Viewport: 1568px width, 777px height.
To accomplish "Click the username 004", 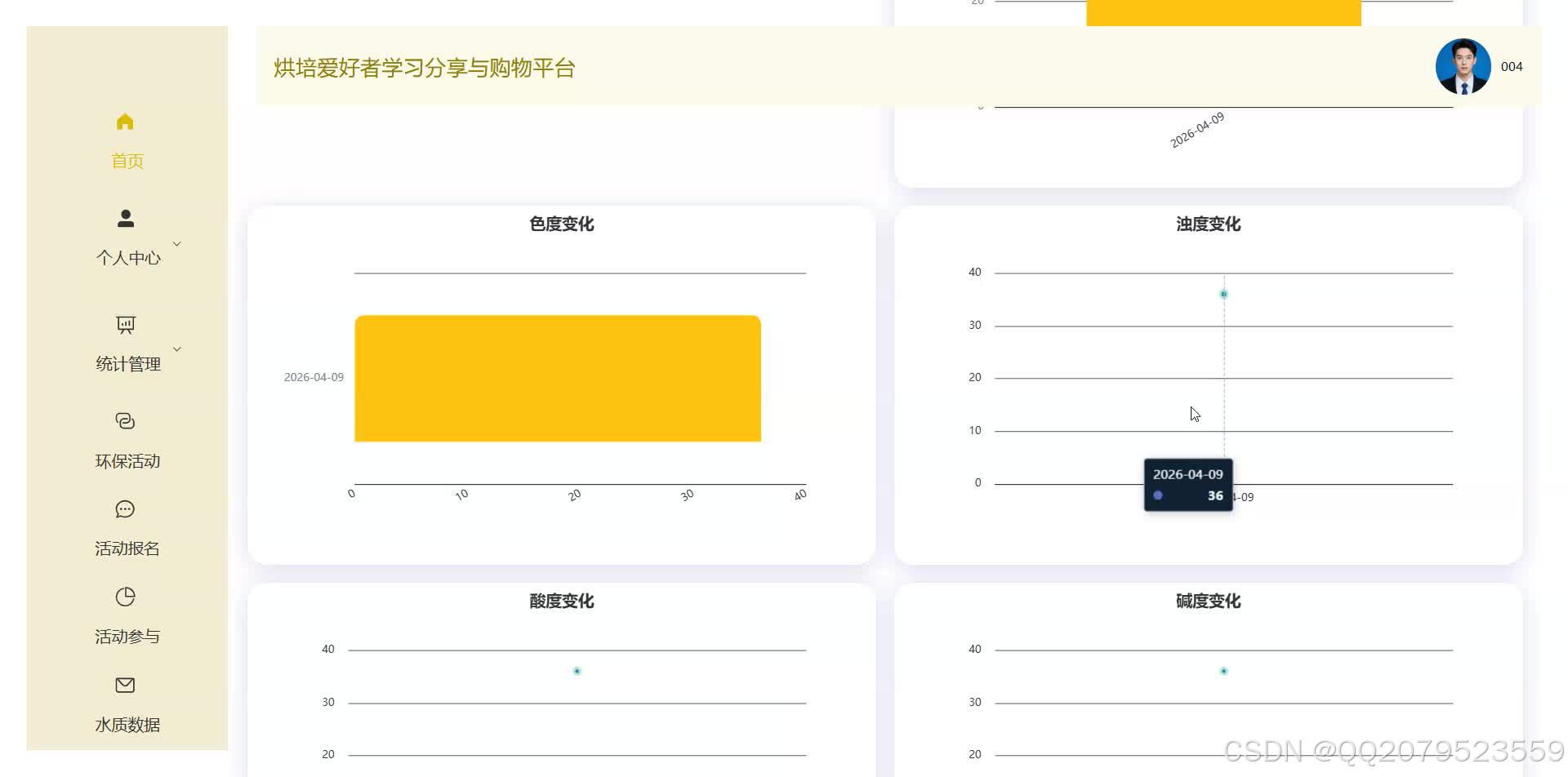I will pyautogui.click(x=1512, y=67).
